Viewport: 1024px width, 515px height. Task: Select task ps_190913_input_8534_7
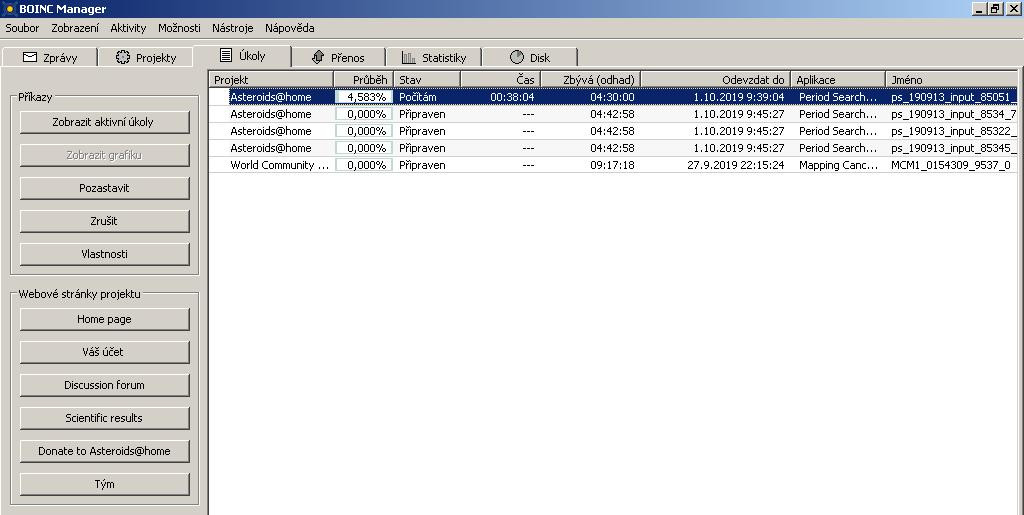pos(613,114)
